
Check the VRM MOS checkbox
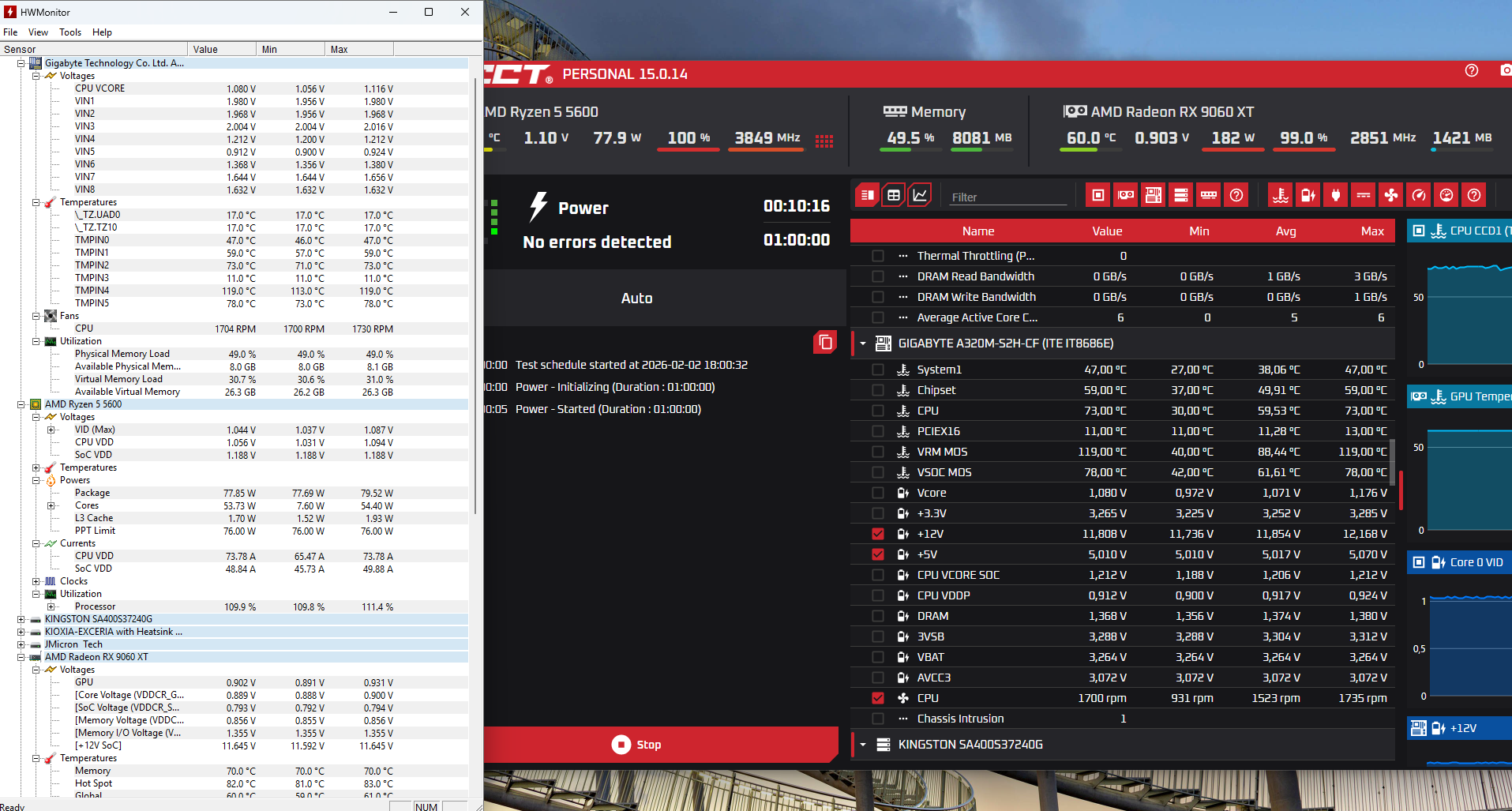pos(878,452)
